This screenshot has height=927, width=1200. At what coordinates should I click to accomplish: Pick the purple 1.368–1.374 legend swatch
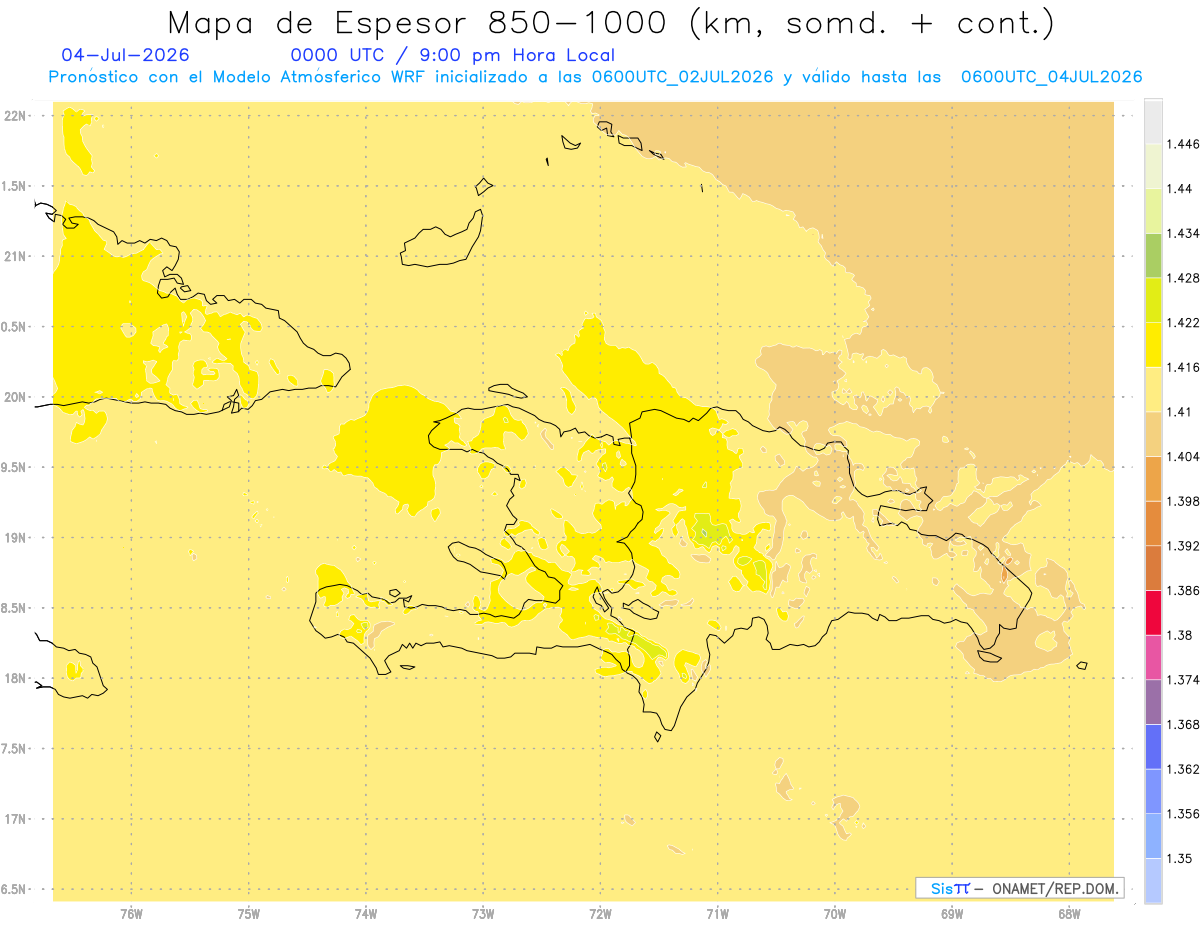click(x=1153, y=701)
